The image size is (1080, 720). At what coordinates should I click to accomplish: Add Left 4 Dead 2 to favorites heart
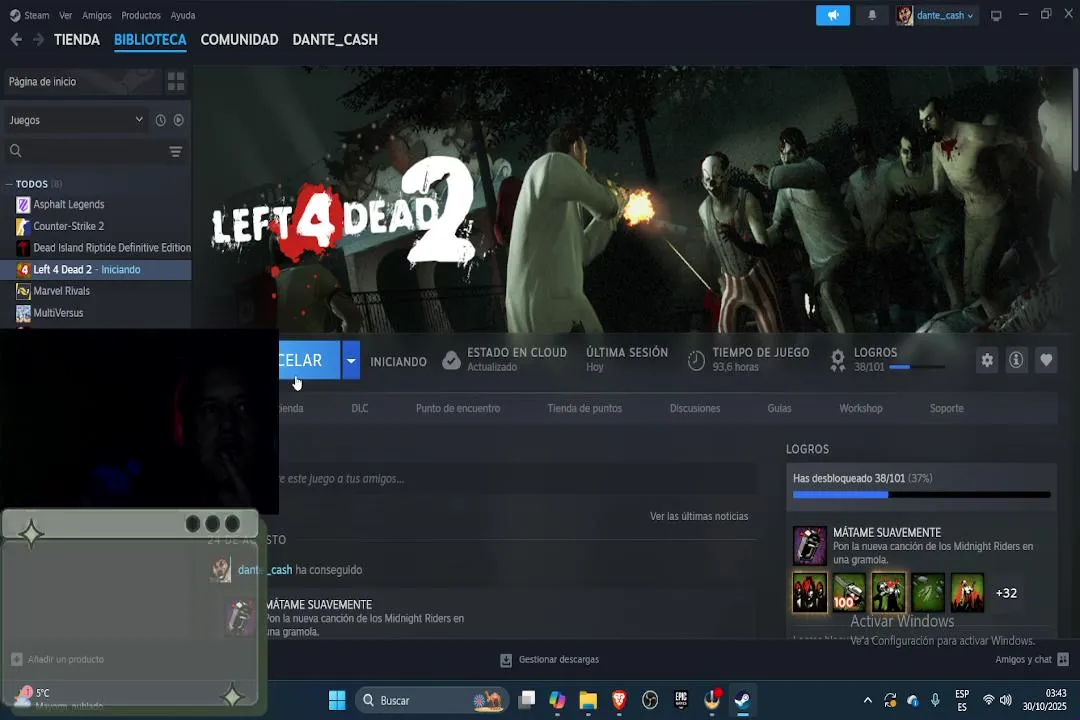(x=1046, y=360)
